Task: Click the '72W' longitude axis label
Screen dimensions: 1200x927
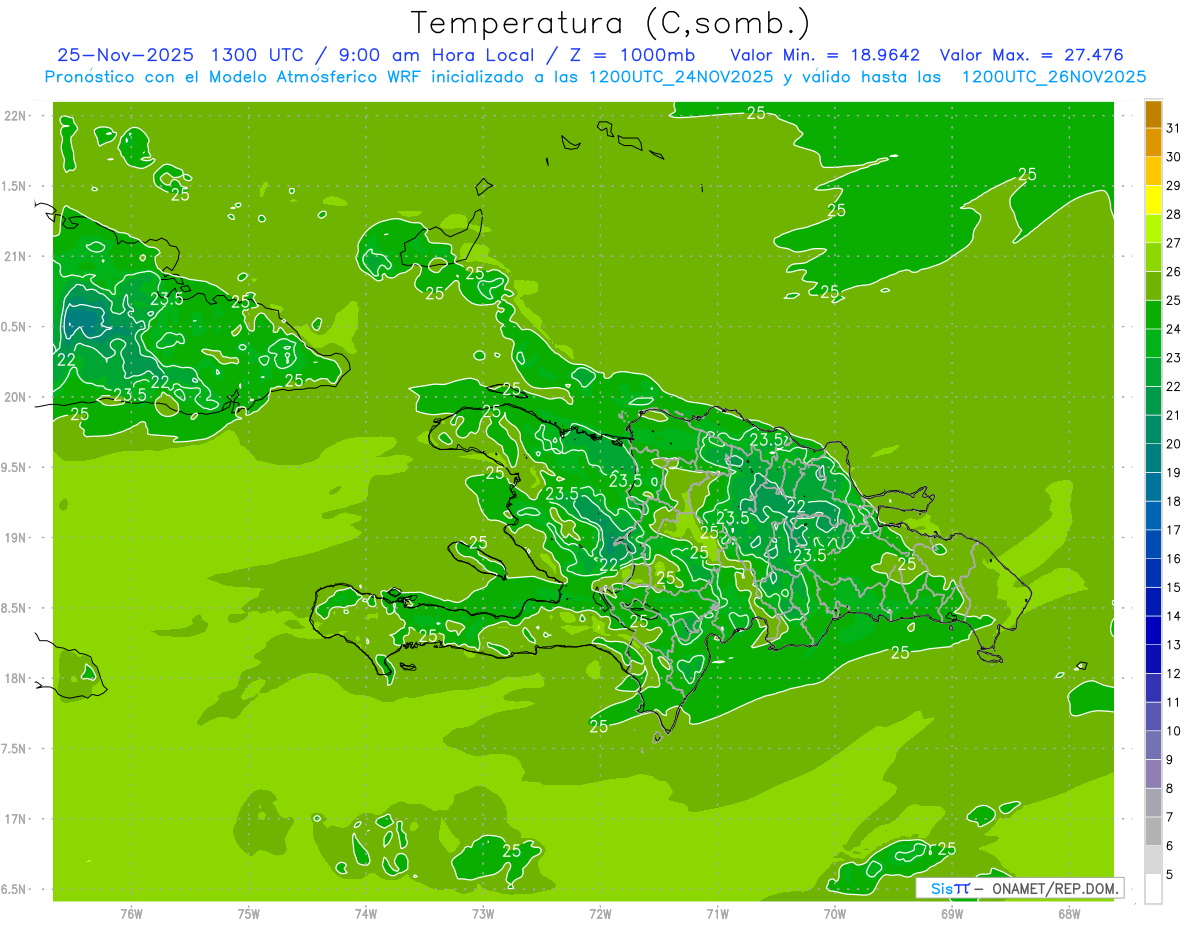Action: click(x=600, y=914)
